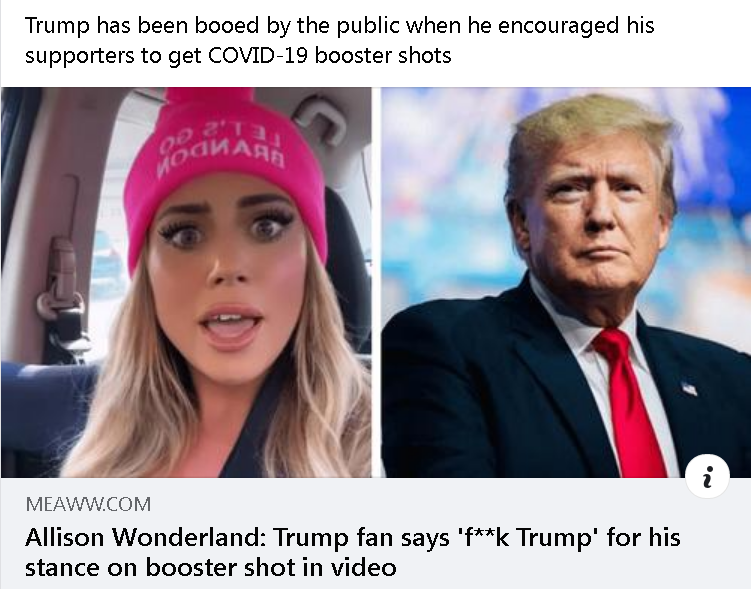751x589 pixels.
Task: Click the red tie in right photo
Action: pos(630,402)
